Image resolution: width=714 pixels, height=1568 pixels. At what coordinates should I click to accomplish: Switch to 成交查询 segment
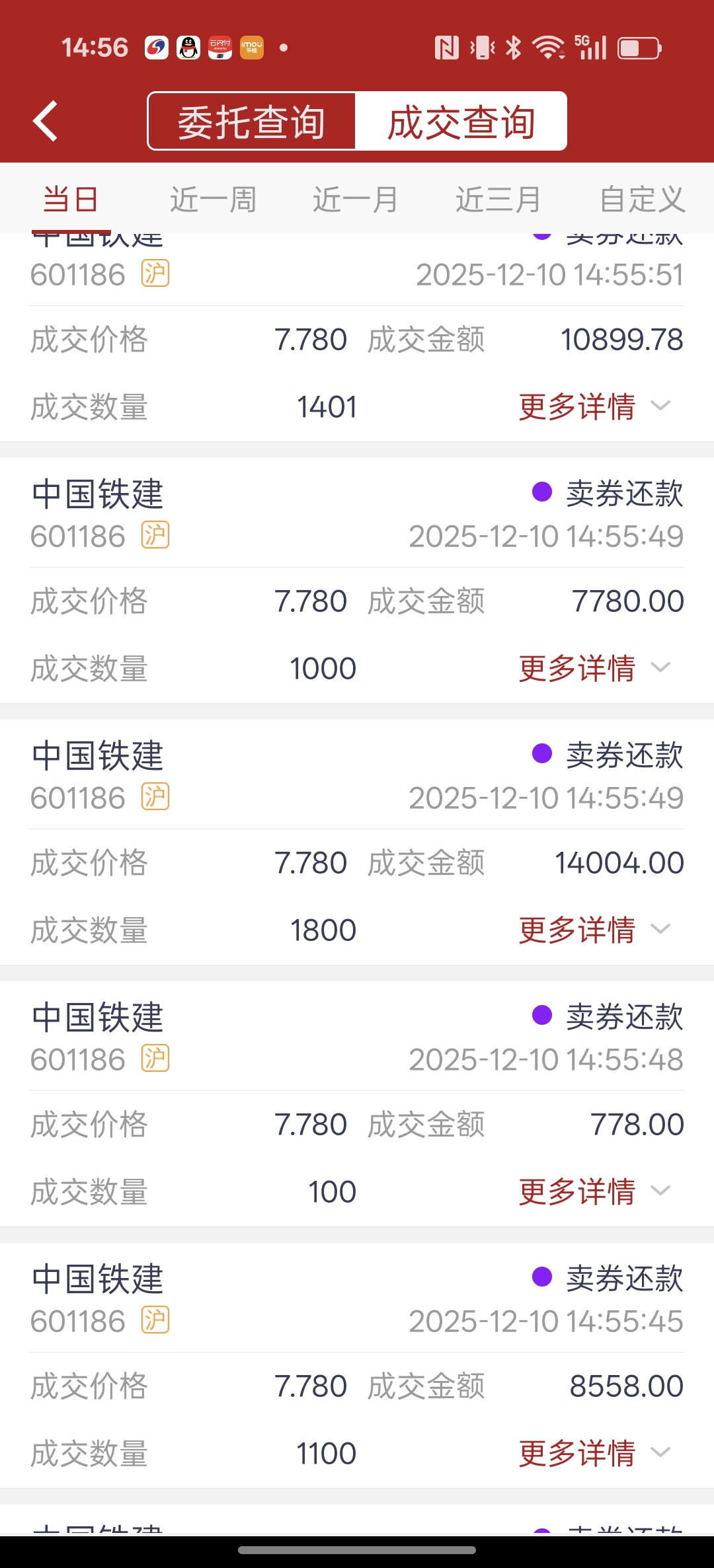point(461,122)
